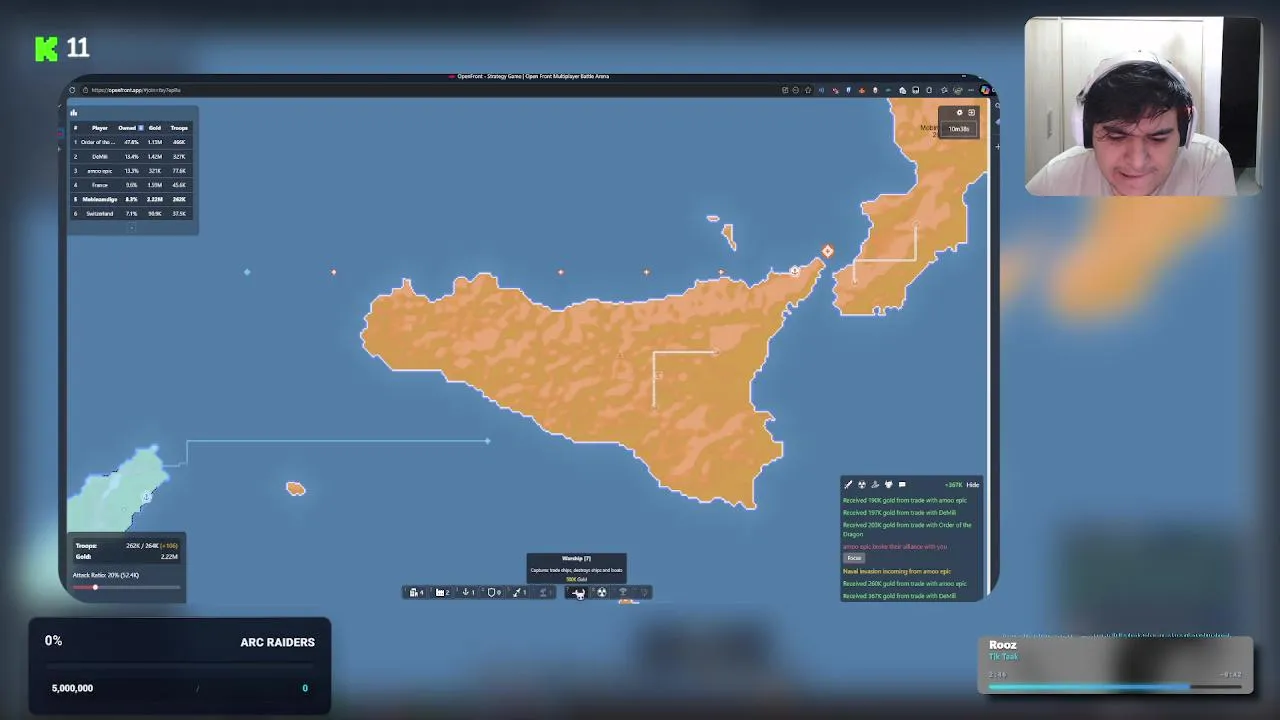
Task: Select the Switzerland leaderboard row
Action: tap(130, 213)
